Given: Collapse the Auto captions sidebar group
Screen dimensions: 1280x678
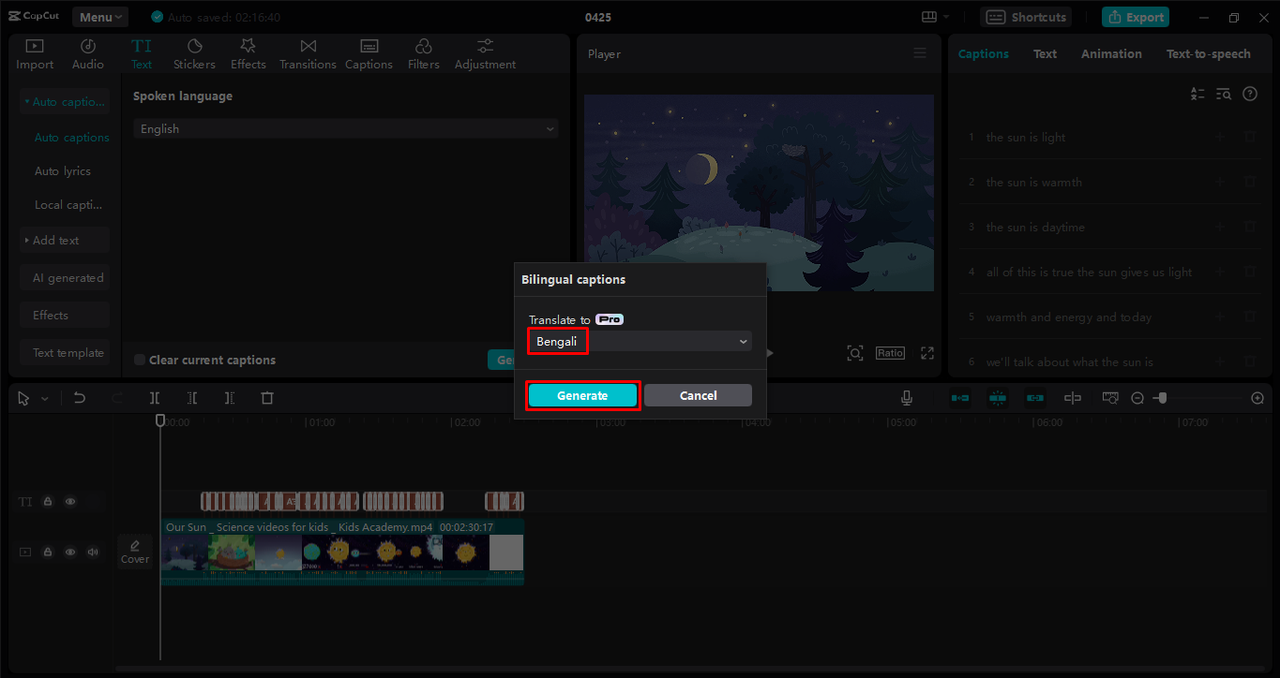Looking at the screenshot, I should (x=65, y=102).
